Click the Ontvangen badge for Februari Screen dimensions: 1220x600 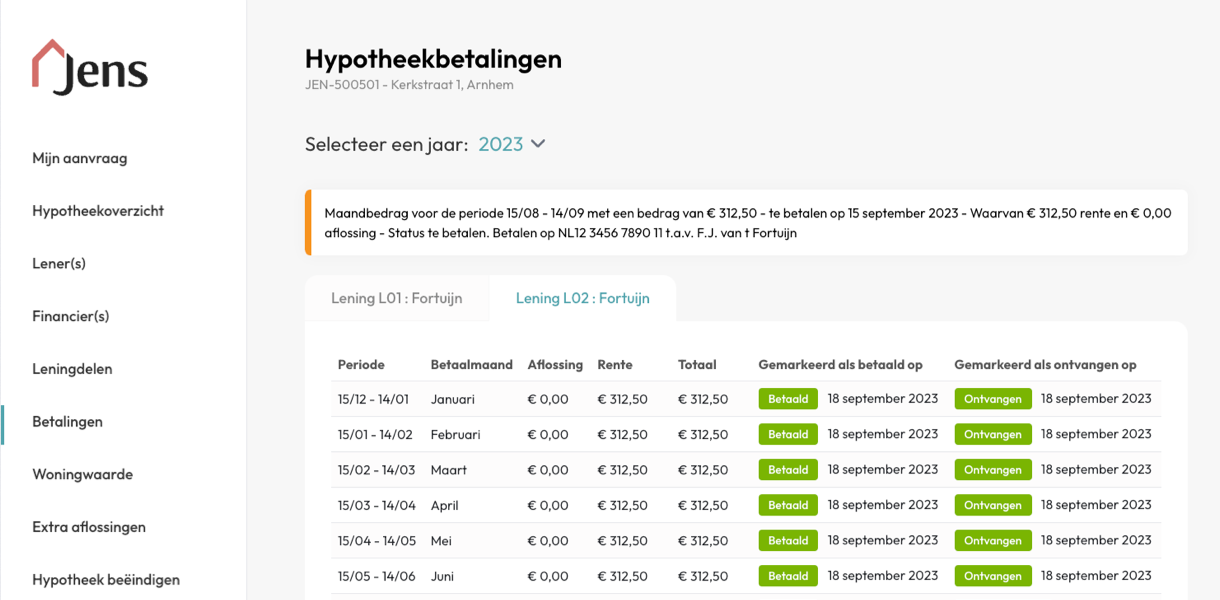[992, 434]
